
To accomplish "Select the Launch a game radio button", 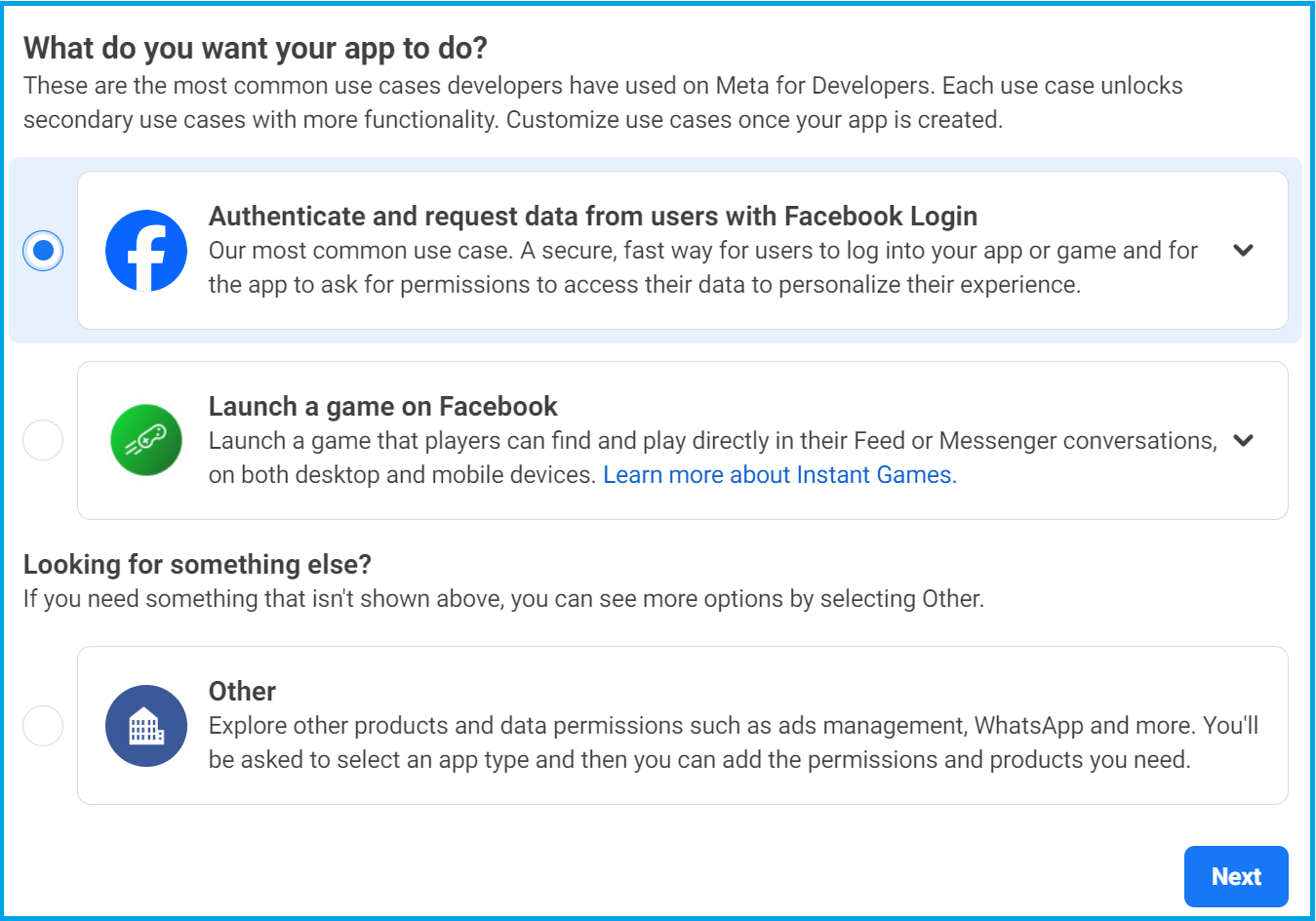I will (43, 440).
